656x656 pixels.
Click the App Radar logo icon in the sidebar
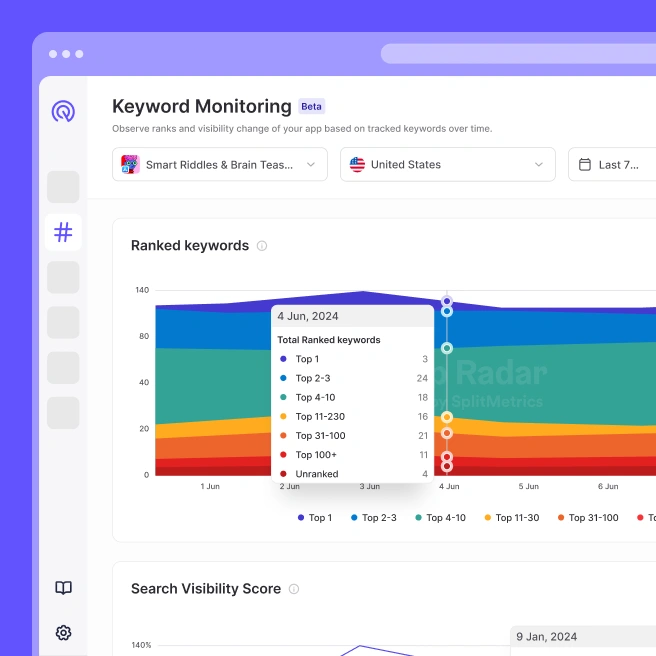coord(63,111)
